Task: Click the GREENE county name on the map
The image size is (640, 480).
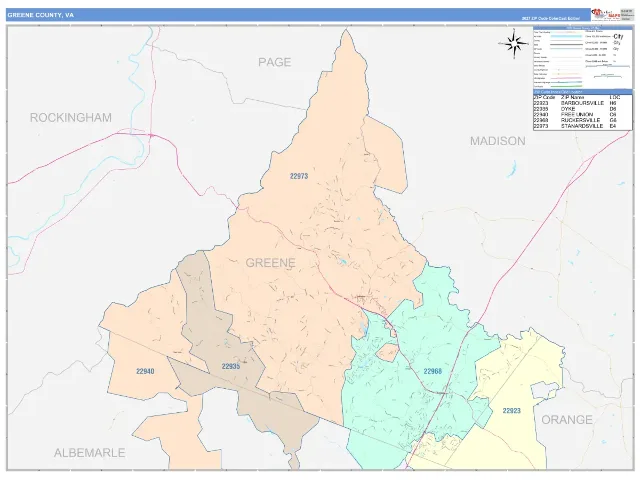Action: (270, 263)
